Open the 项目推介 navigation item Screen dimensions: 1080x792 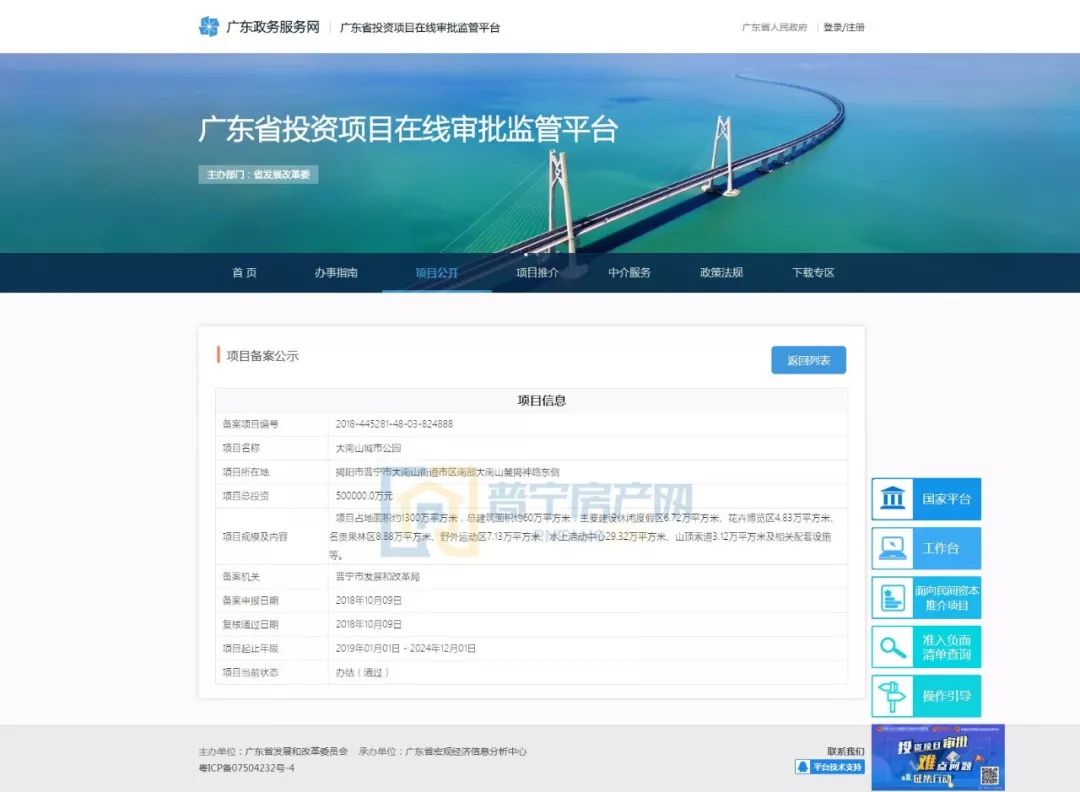pyautogui.click(x=537, y=273)
